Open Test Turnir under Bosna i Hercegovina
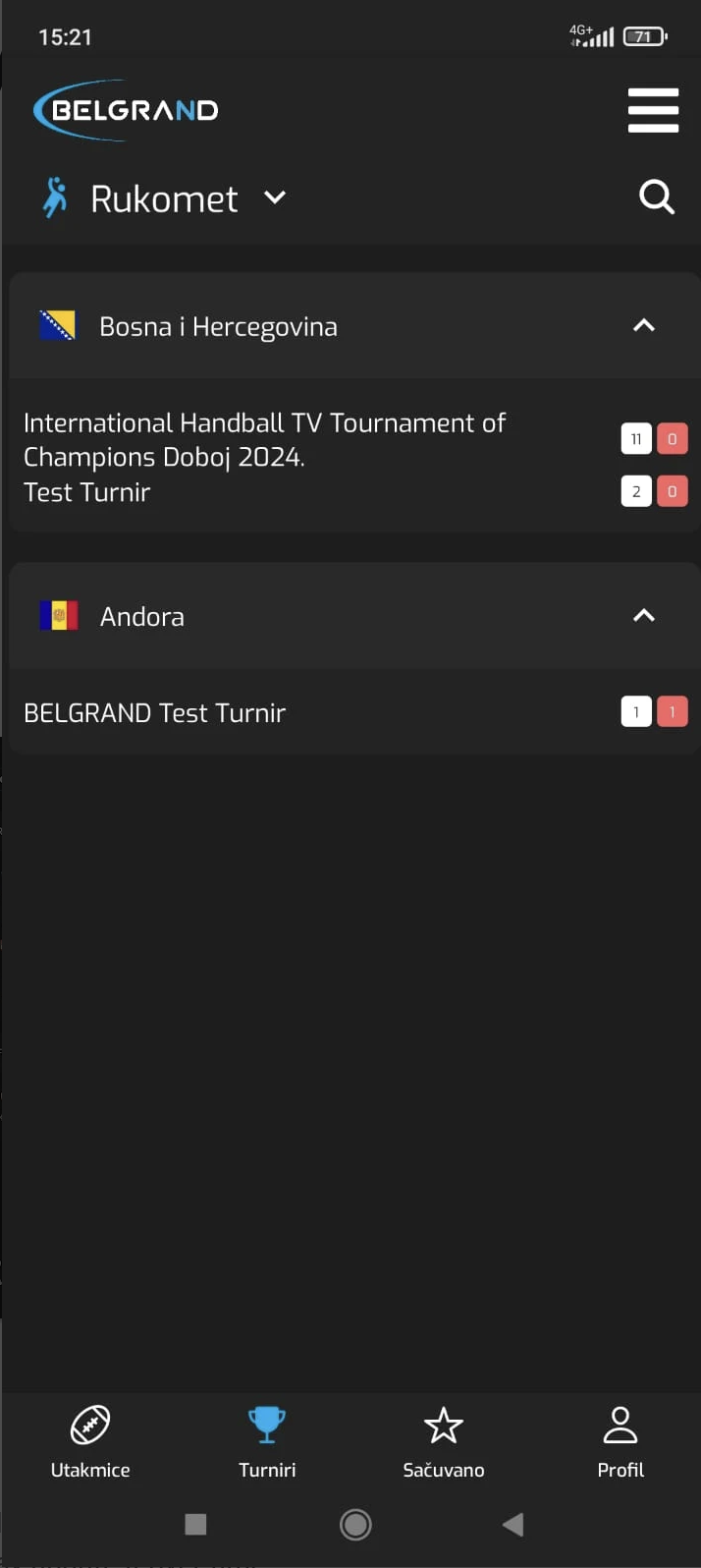Image resolution: width=701 pixels, height=1568 pixels. click(87, 492)
